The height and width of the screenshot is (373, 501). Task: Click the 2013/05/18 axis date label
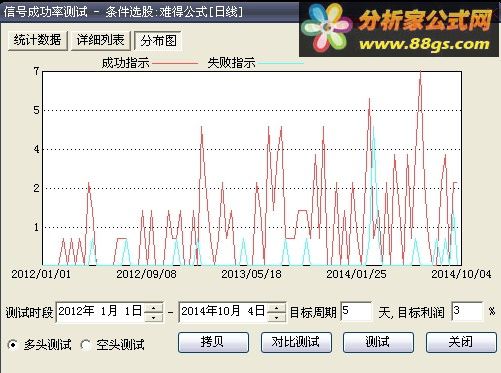[251, 274]
